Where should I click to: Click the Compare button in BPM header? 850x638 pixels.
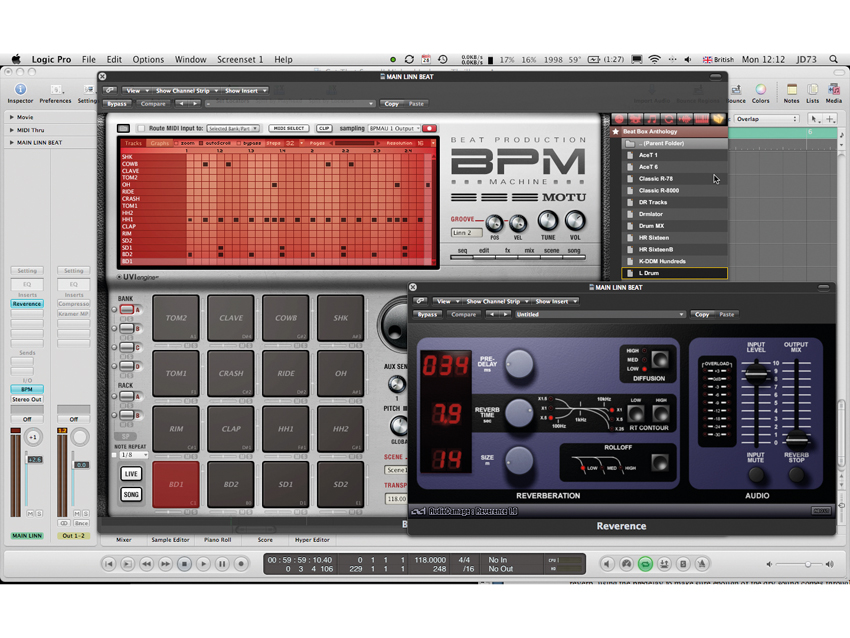[x=153, y=104]
